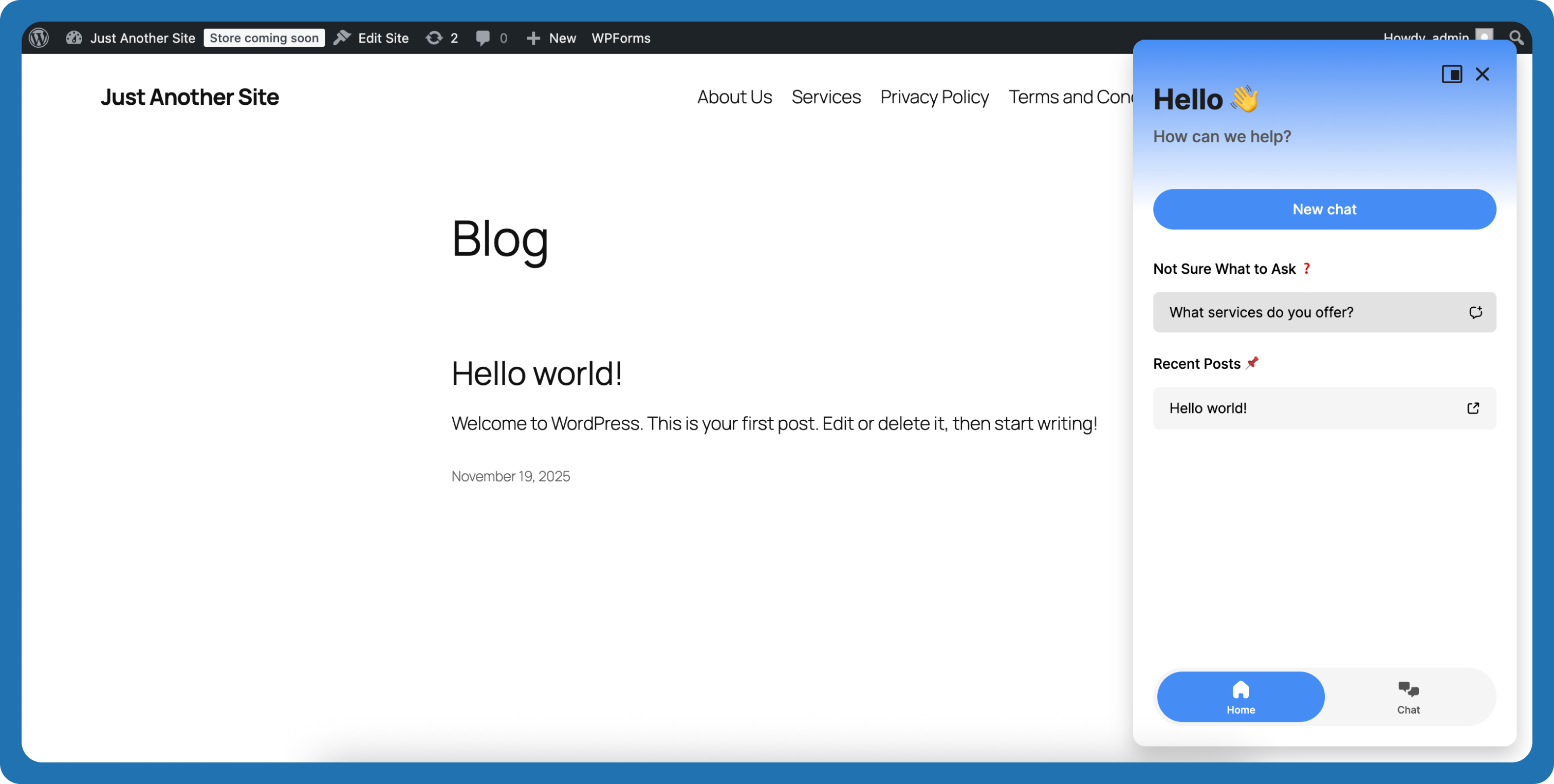Screen dimensions: 1554x784
Task: Start a New chat
Action: pos(1324,209)
